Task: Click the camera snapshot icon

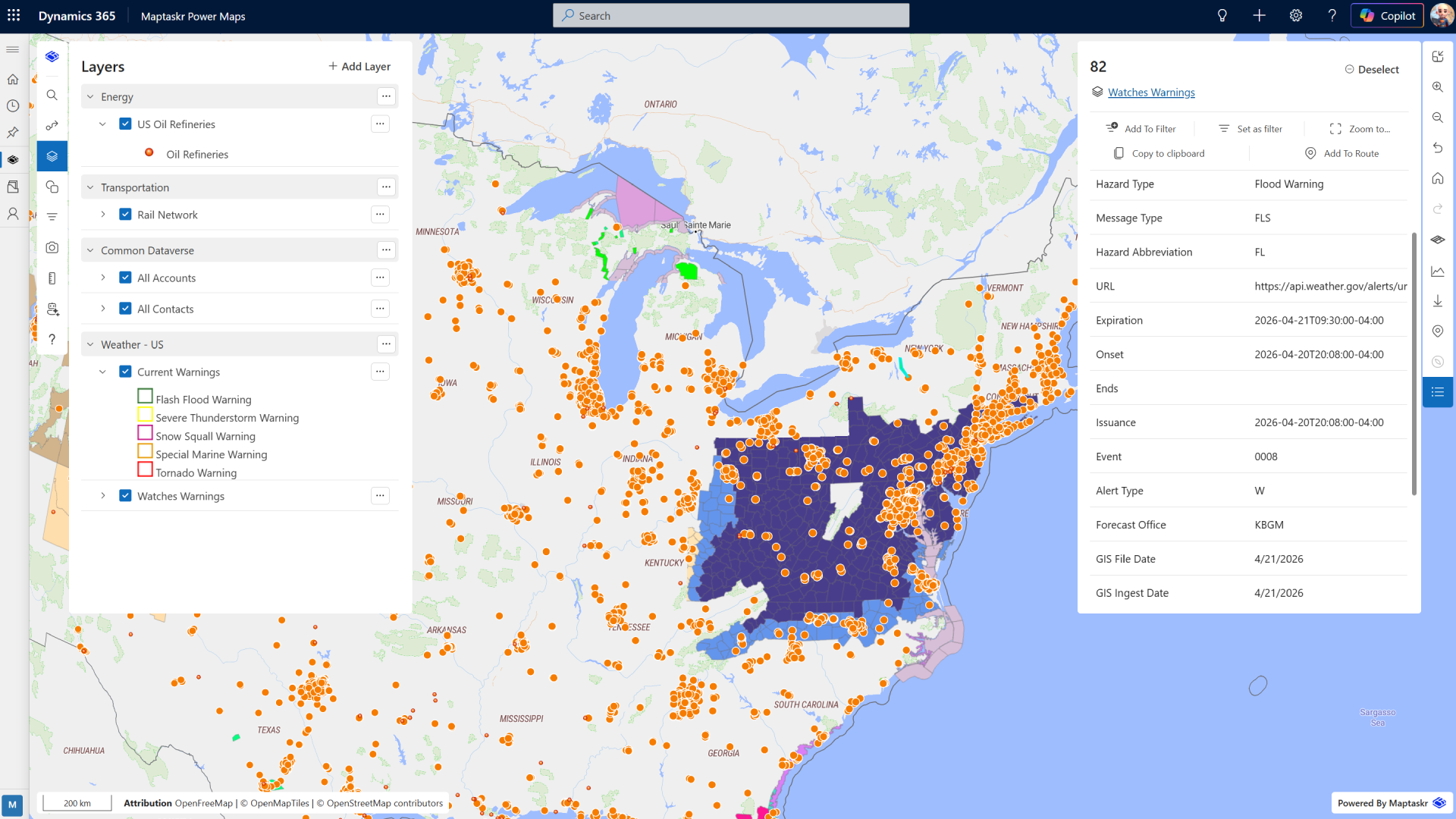Action: (52, 247)
